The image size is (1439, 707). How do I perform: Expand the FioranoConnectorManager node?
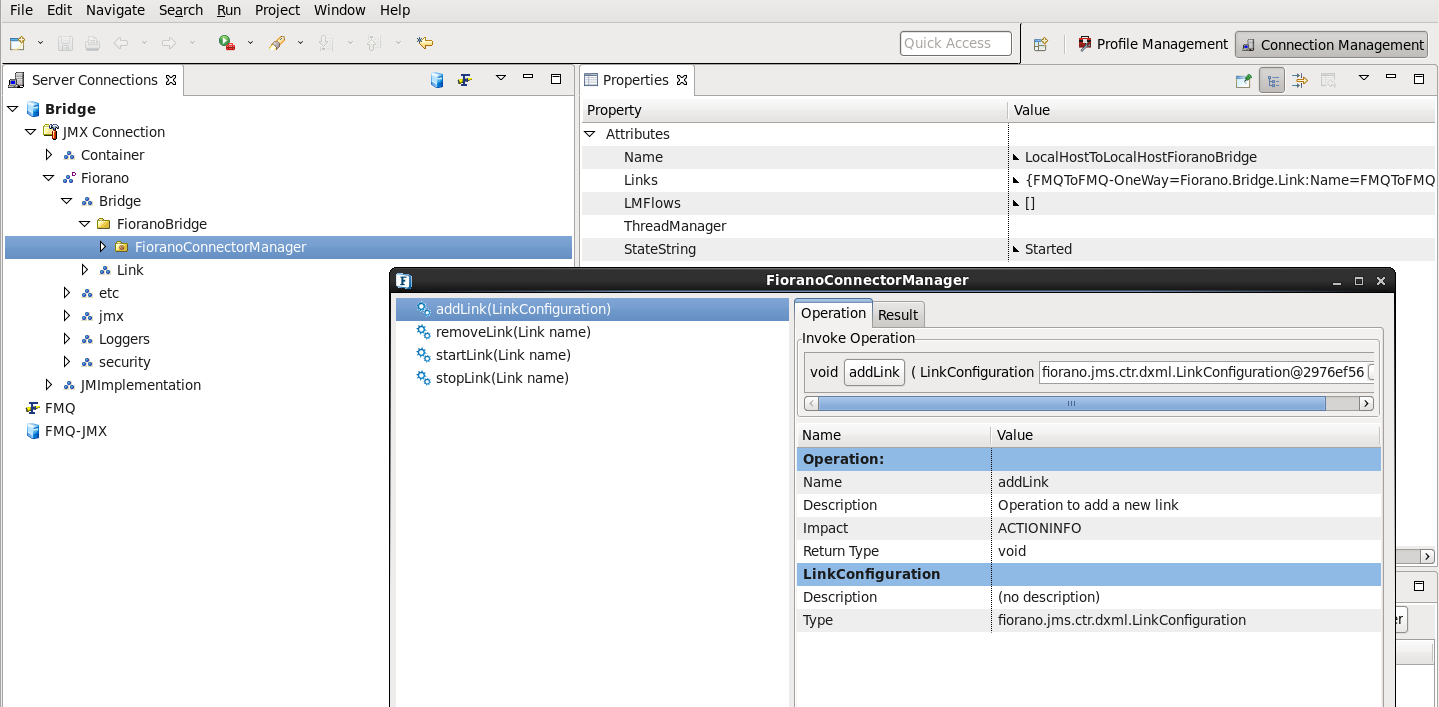pos(103,247)
